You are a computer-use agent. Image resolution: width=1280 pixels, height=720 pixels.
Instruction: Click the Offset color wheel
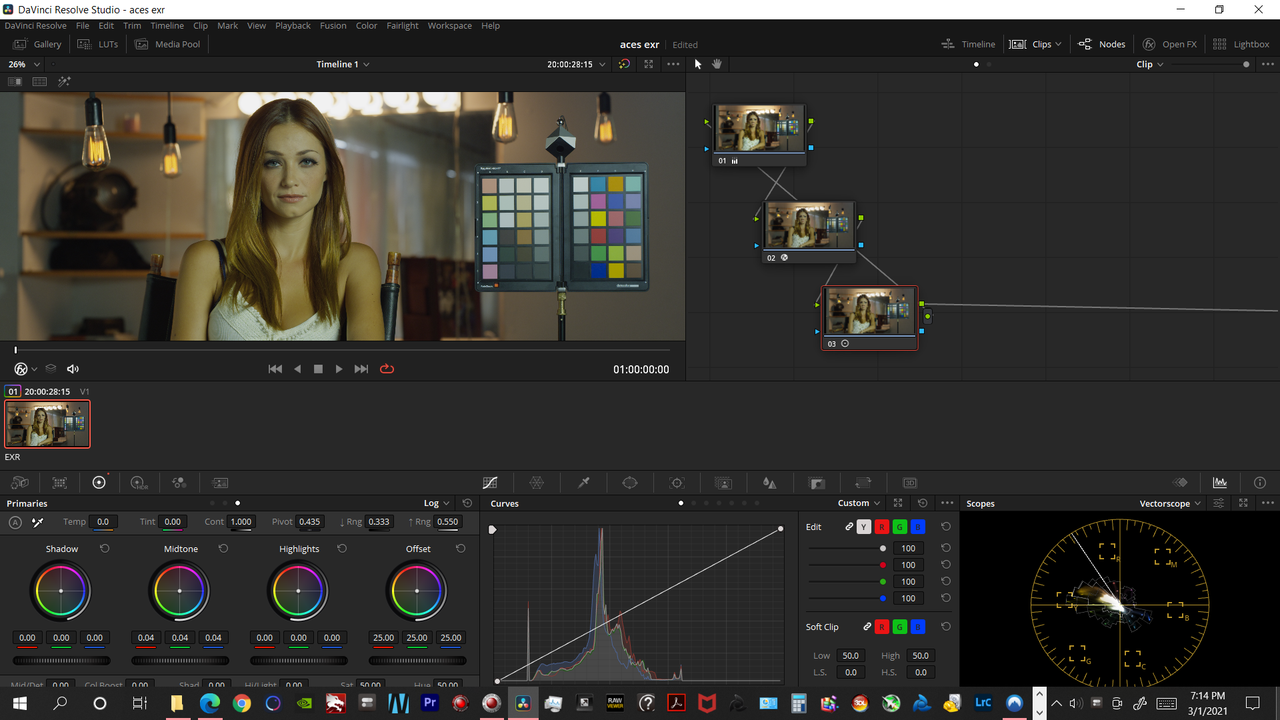point(417,591)
